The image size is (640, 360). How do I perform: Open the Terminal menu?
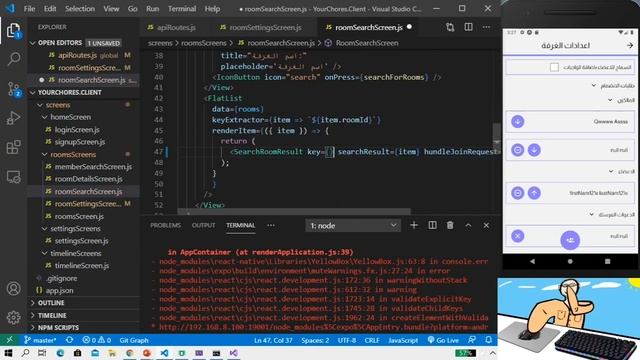click(x=182, y=9)
